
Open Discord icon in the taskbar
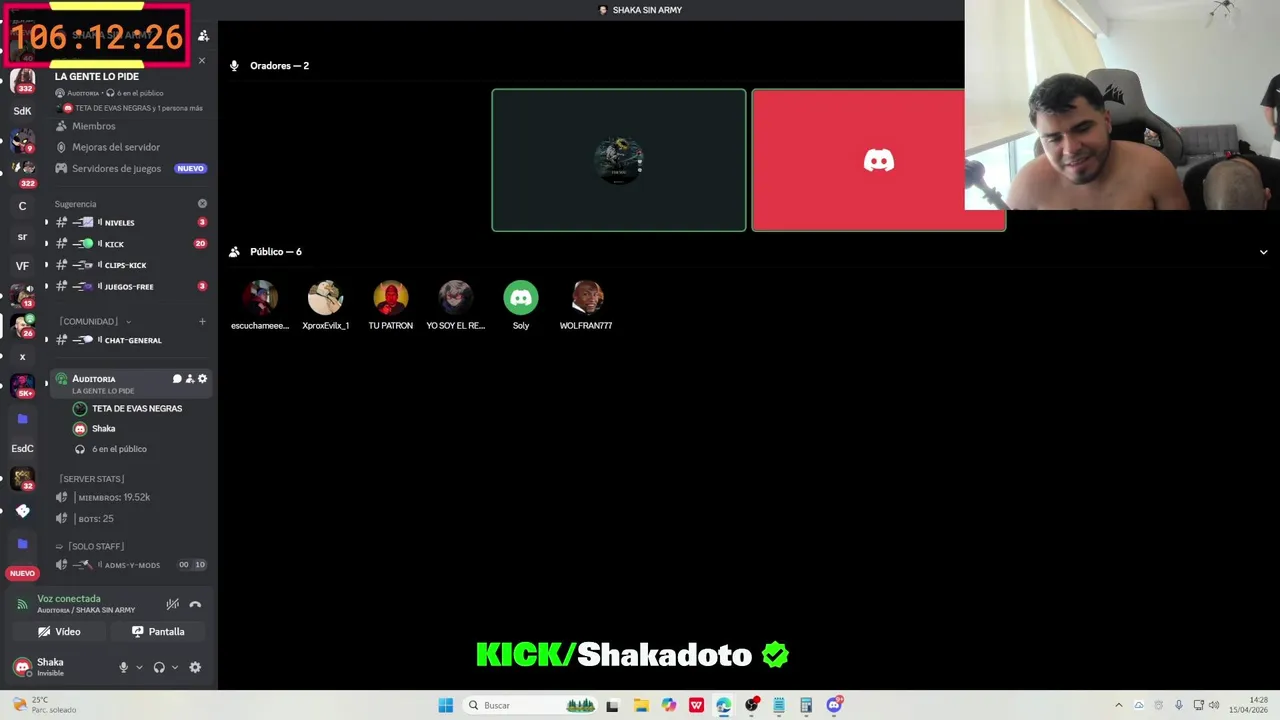click(x=834, y=705)
